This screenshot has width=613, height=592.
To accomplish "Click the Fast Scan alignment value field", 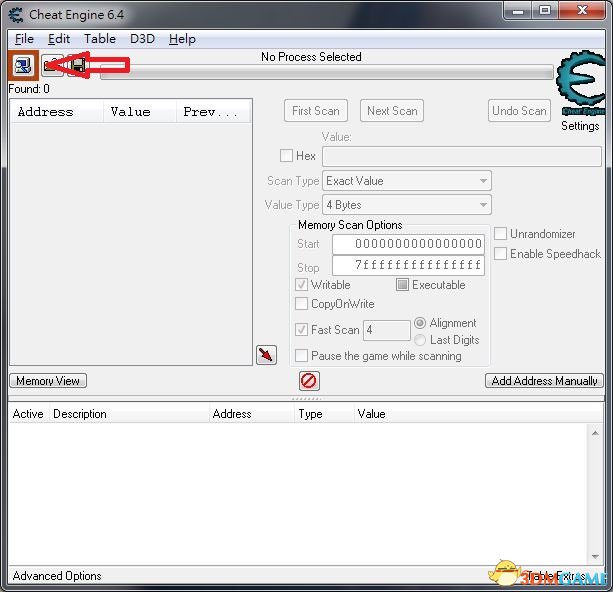I will pos(387,330).
